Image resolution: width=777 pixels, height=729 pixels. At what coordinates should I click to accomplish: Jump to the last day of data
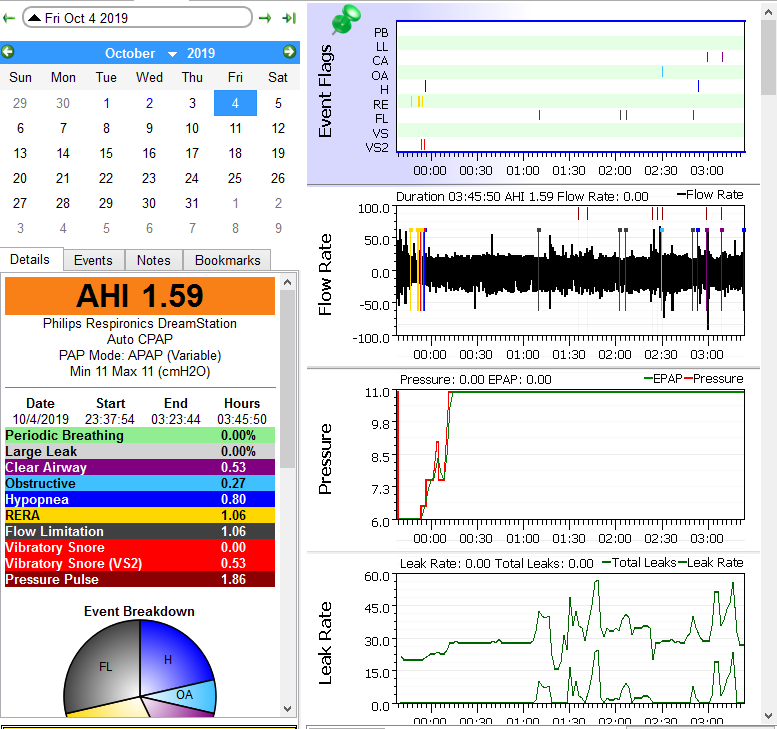point(289,18)
